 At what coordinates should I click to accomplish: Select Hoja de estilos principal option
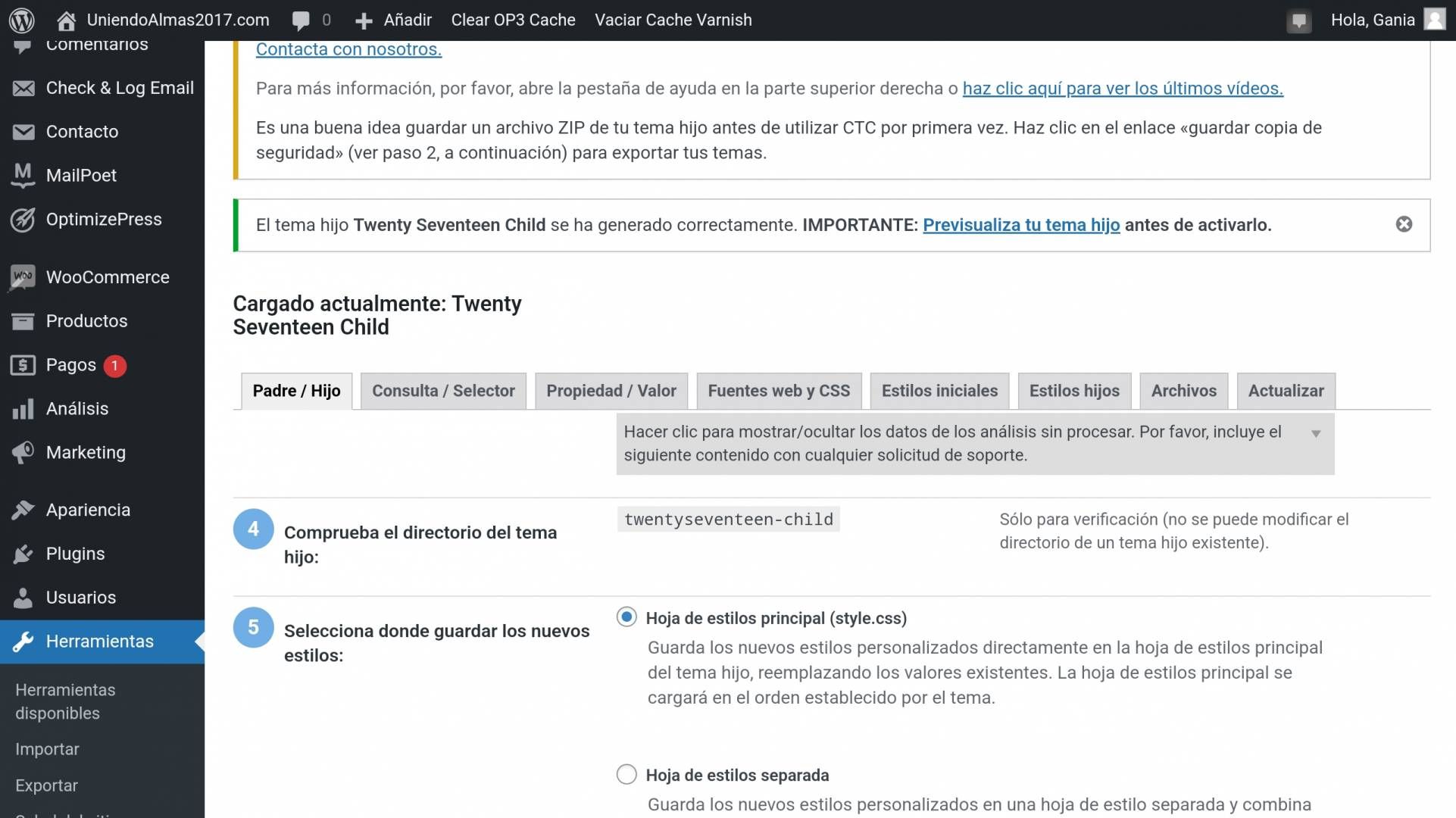point(626,617)
